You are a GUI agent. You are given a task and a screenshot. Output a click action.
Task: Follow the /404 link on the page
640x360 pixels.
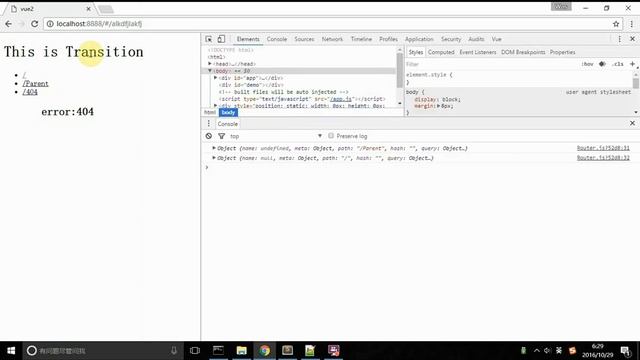coord(30,92)
